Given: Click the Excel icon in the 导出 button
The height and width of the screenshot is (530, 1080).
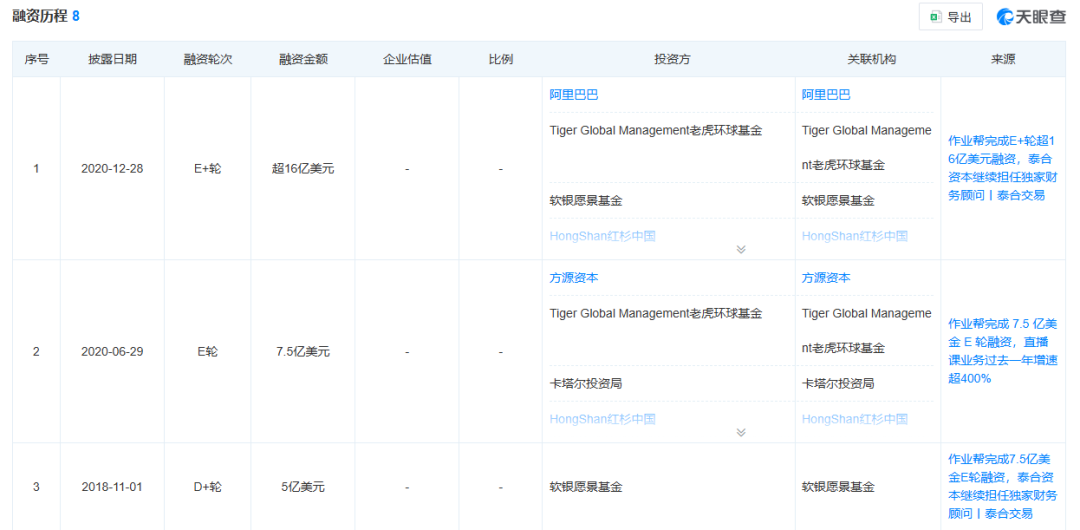Looking at the screenshot, I should click(x=936, y=17).
